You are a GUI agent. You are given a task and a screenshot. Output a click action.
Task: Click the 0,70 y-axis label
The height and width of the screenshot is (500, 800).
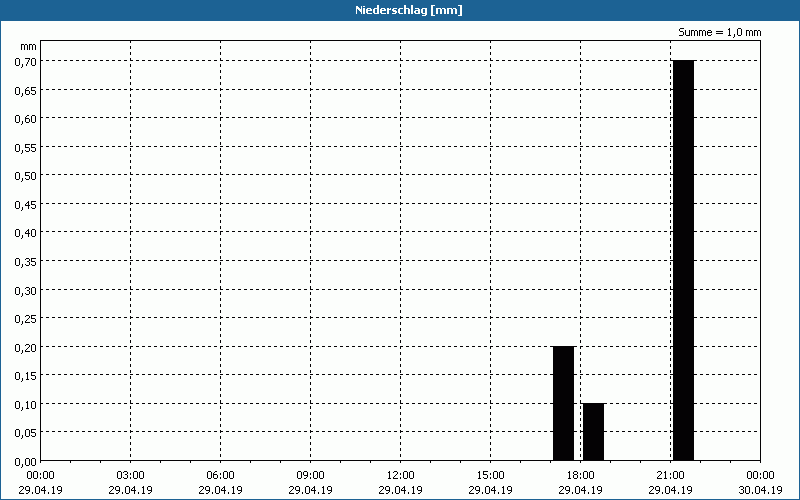click(26, 61)
